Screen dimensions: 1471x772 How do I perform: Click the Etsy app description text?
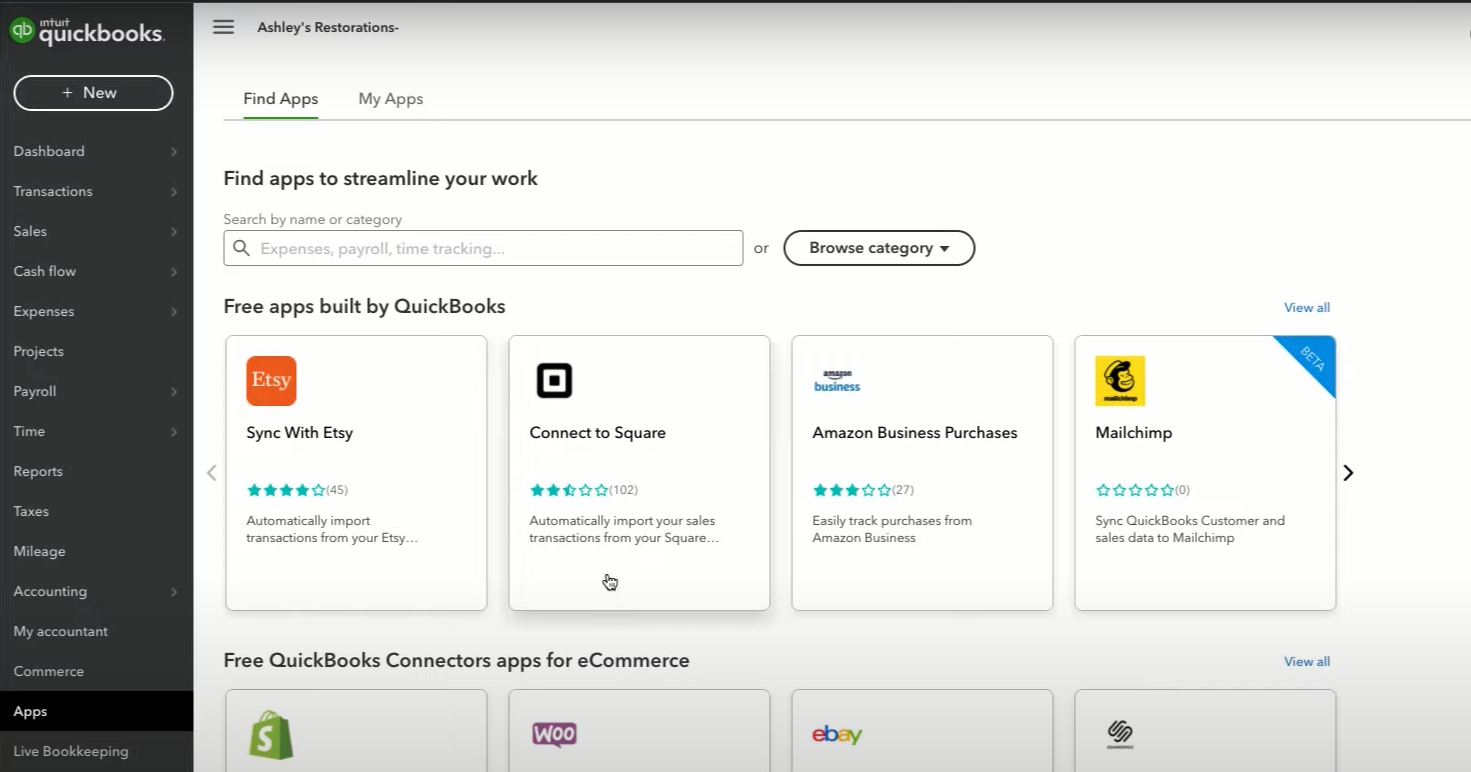coord(332,529)
